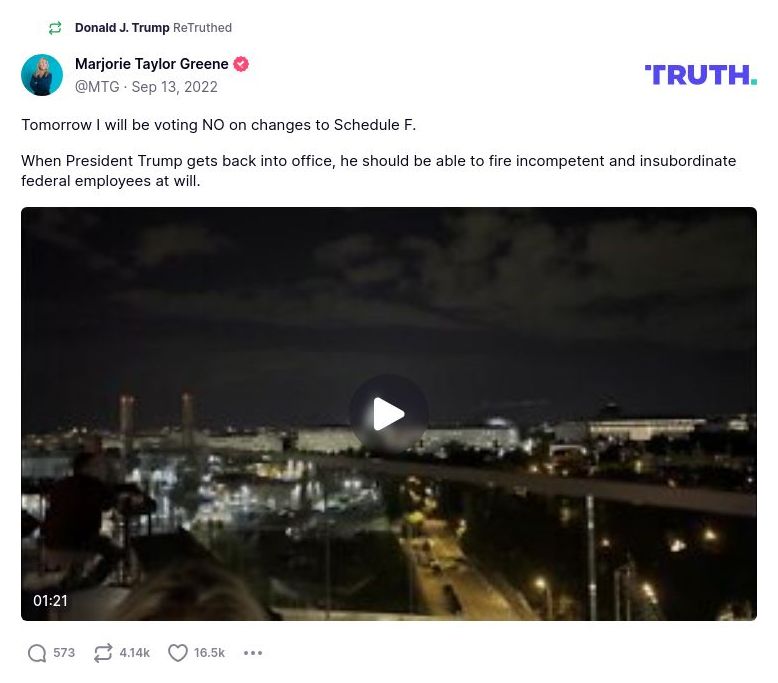Image resolution: width=778 pixels, height=683 pixels.
Task: Open the three-dots more options menu
Action: pyautogui.click(x=253, y=653)
